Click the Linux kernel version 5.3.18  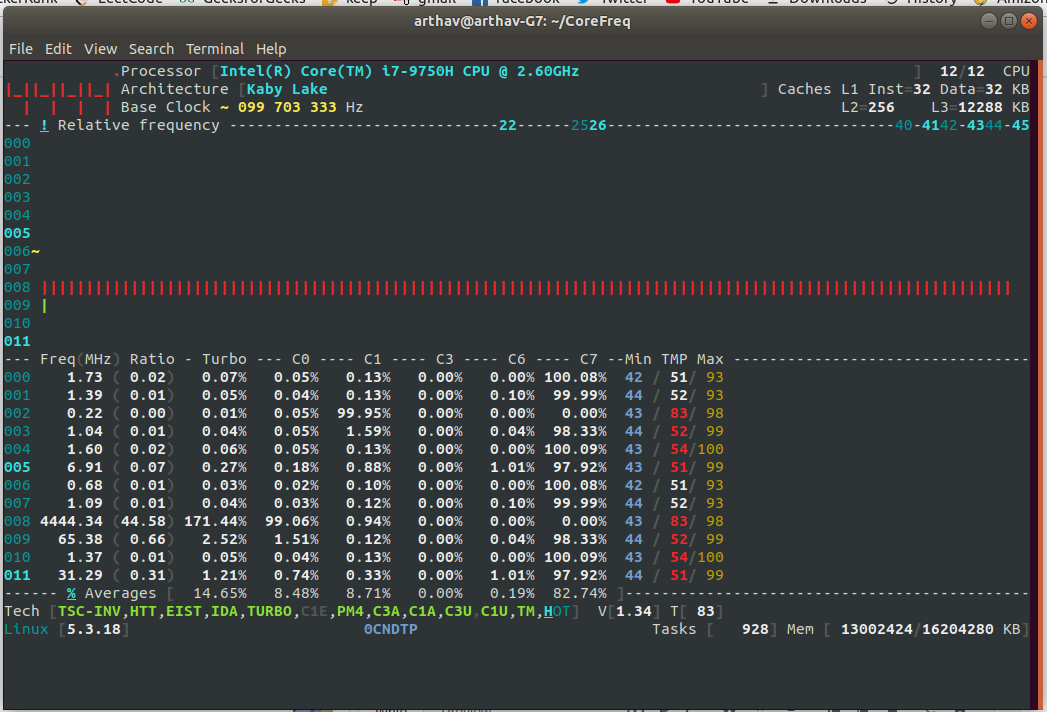(x=94, y=629)
